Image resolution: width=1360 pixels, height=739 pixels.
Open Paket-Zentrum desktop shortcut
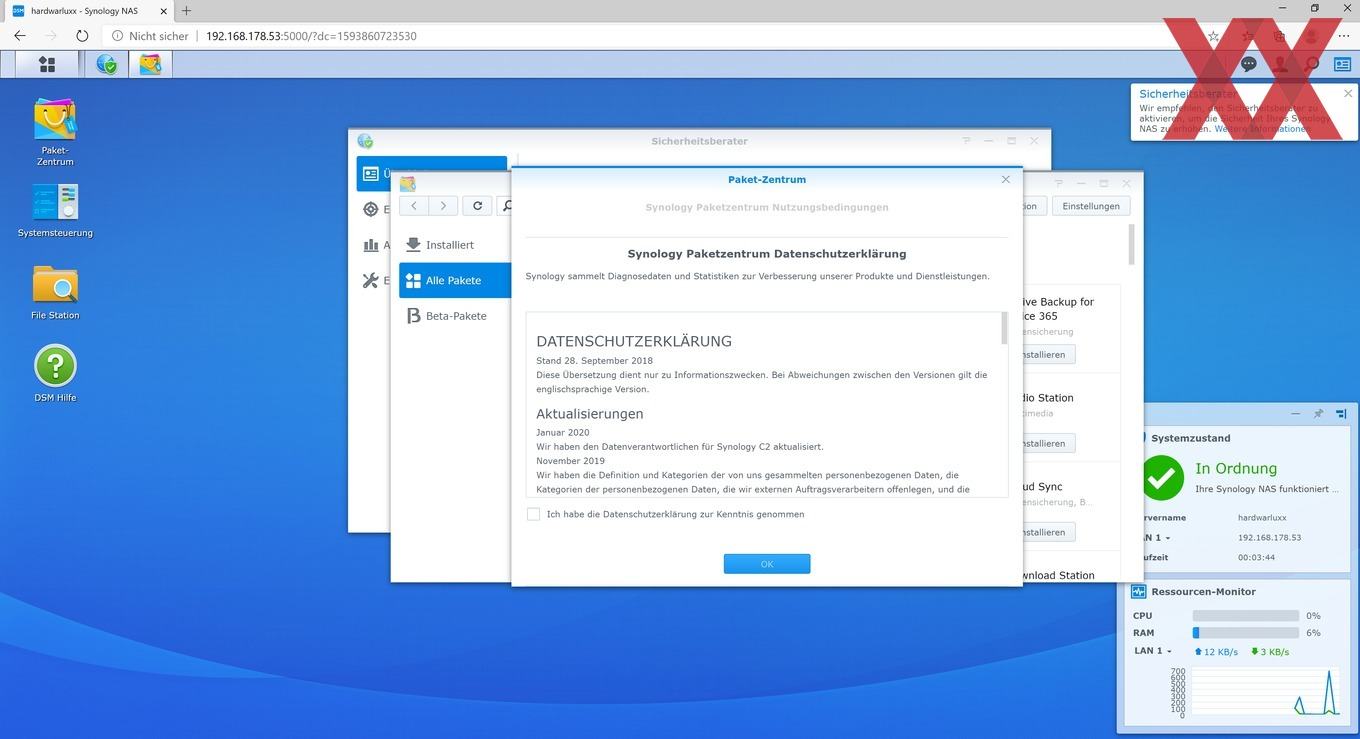[55, 132]
